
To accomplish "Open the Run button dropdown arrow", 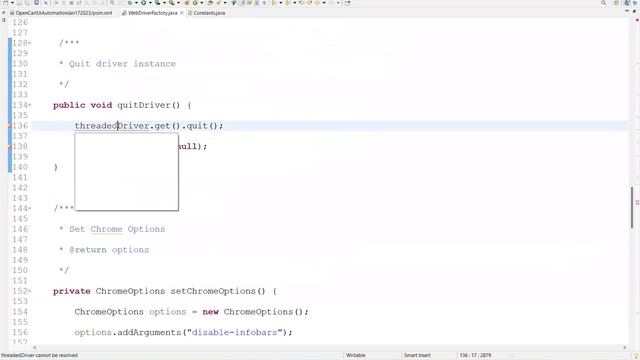I will (x=150, y=3).
